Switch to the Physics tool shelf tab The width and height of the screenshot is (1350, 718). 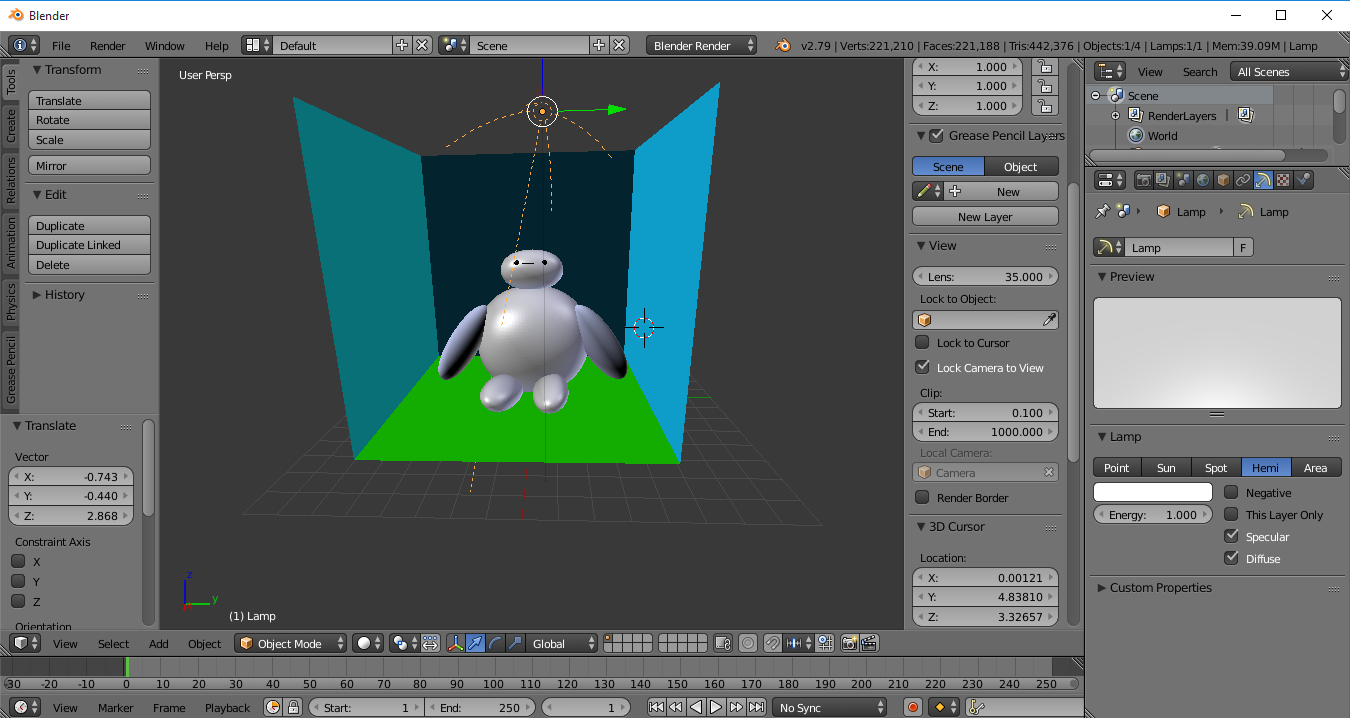11,301
